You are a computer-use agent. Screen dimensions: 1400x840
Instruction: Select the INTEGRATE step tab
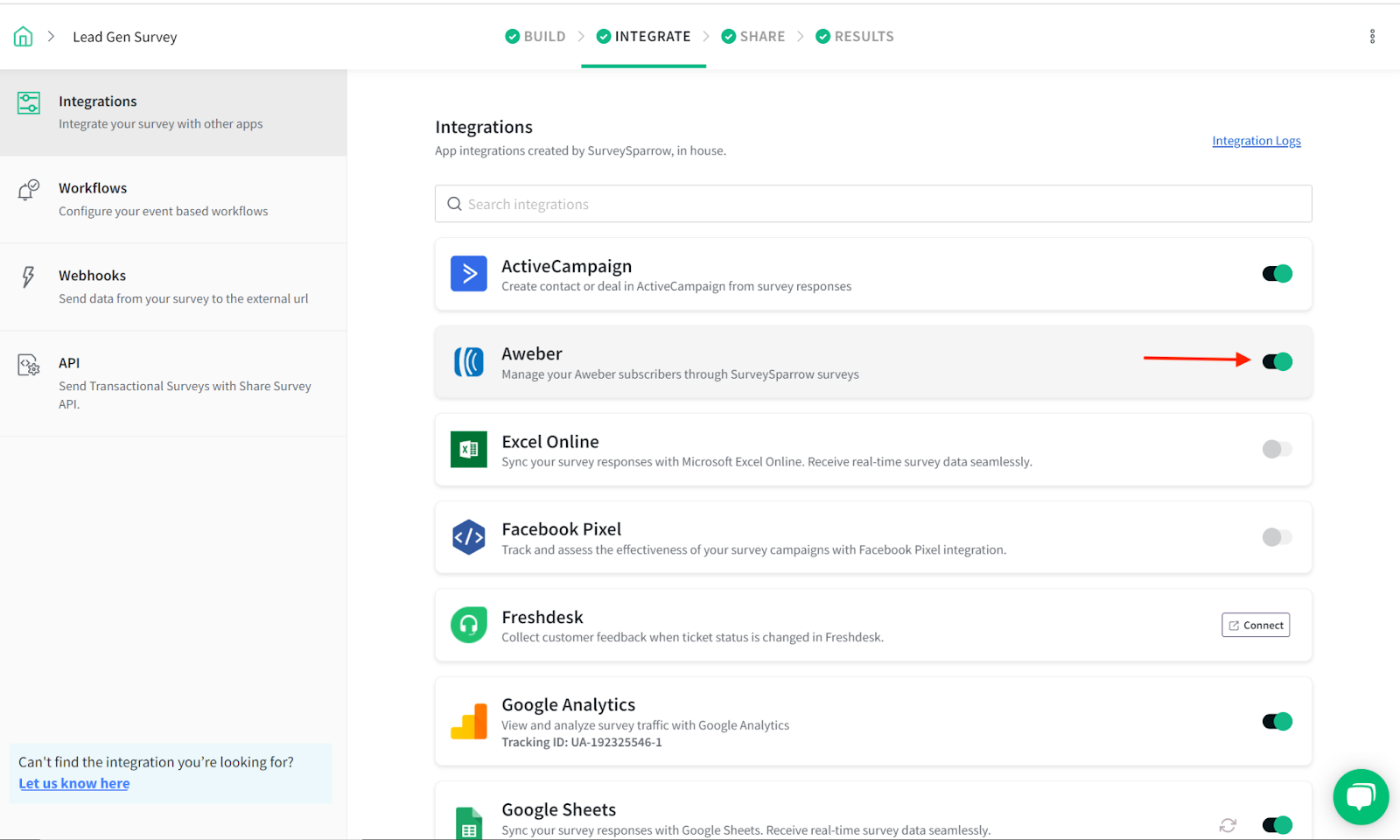643,36
